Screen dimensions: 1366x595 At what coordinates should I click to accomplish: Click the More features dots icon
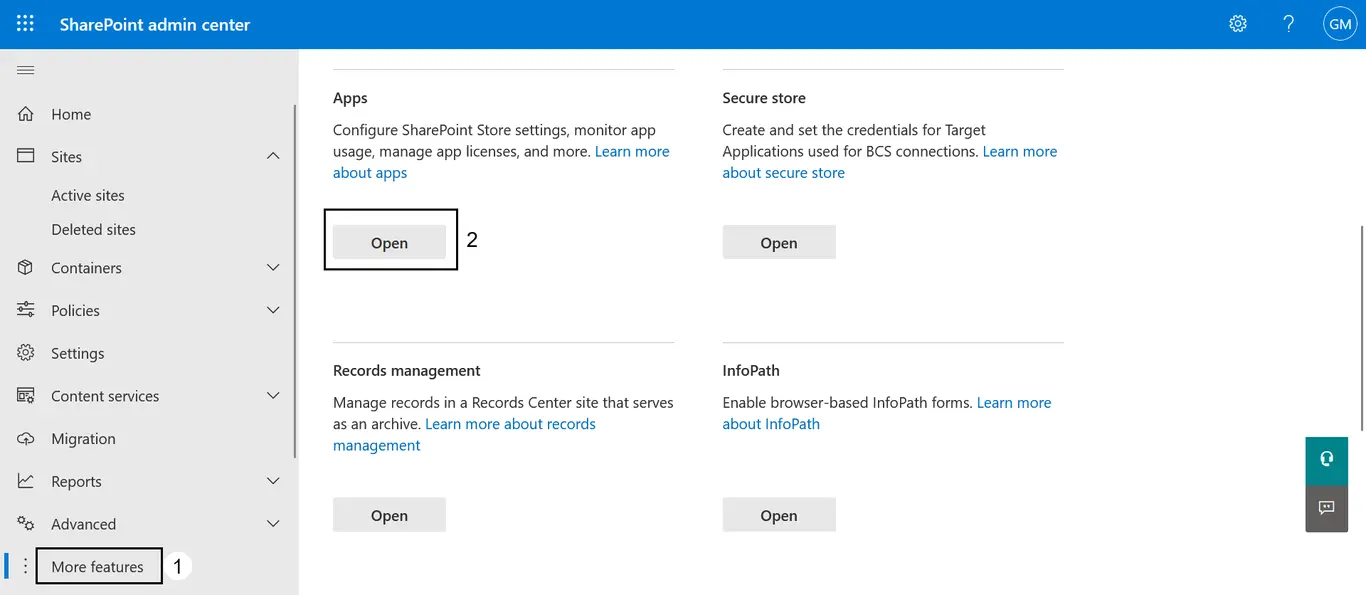(26, 567)
